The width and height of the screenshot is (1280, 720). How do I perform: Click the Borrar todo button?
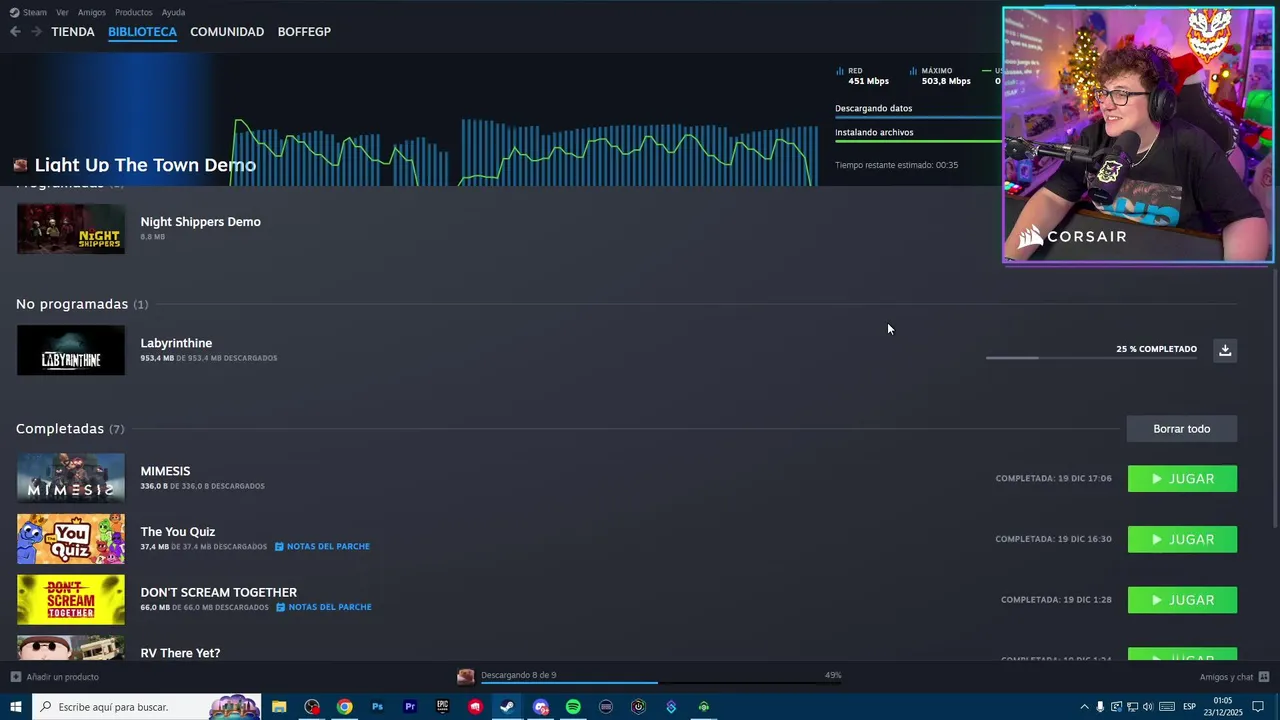1181,429
